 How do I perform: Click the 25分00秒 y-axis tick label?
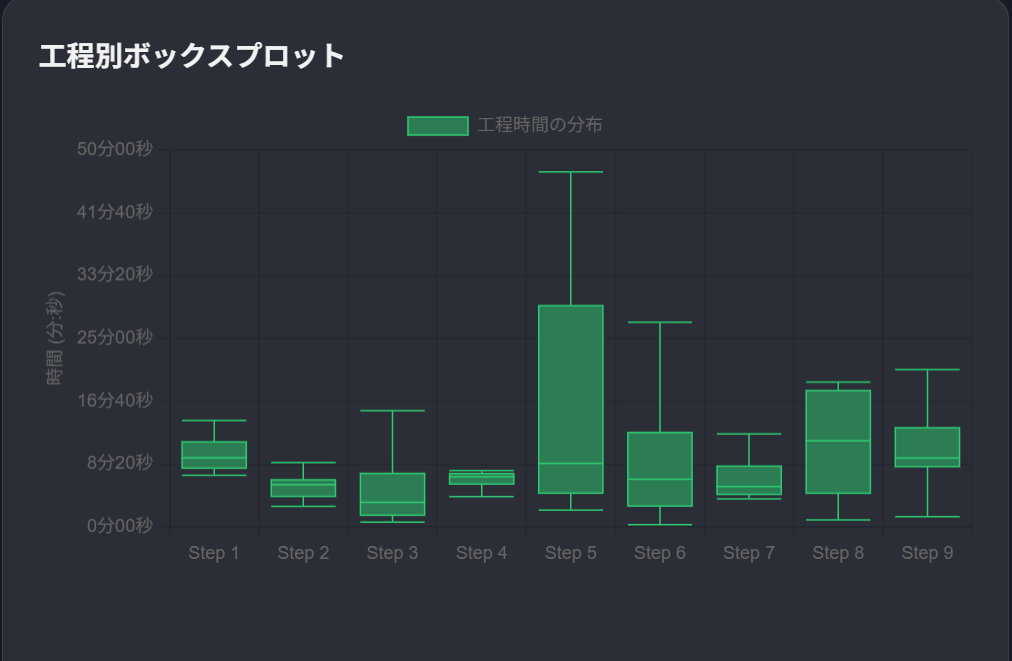coord(114,337)
